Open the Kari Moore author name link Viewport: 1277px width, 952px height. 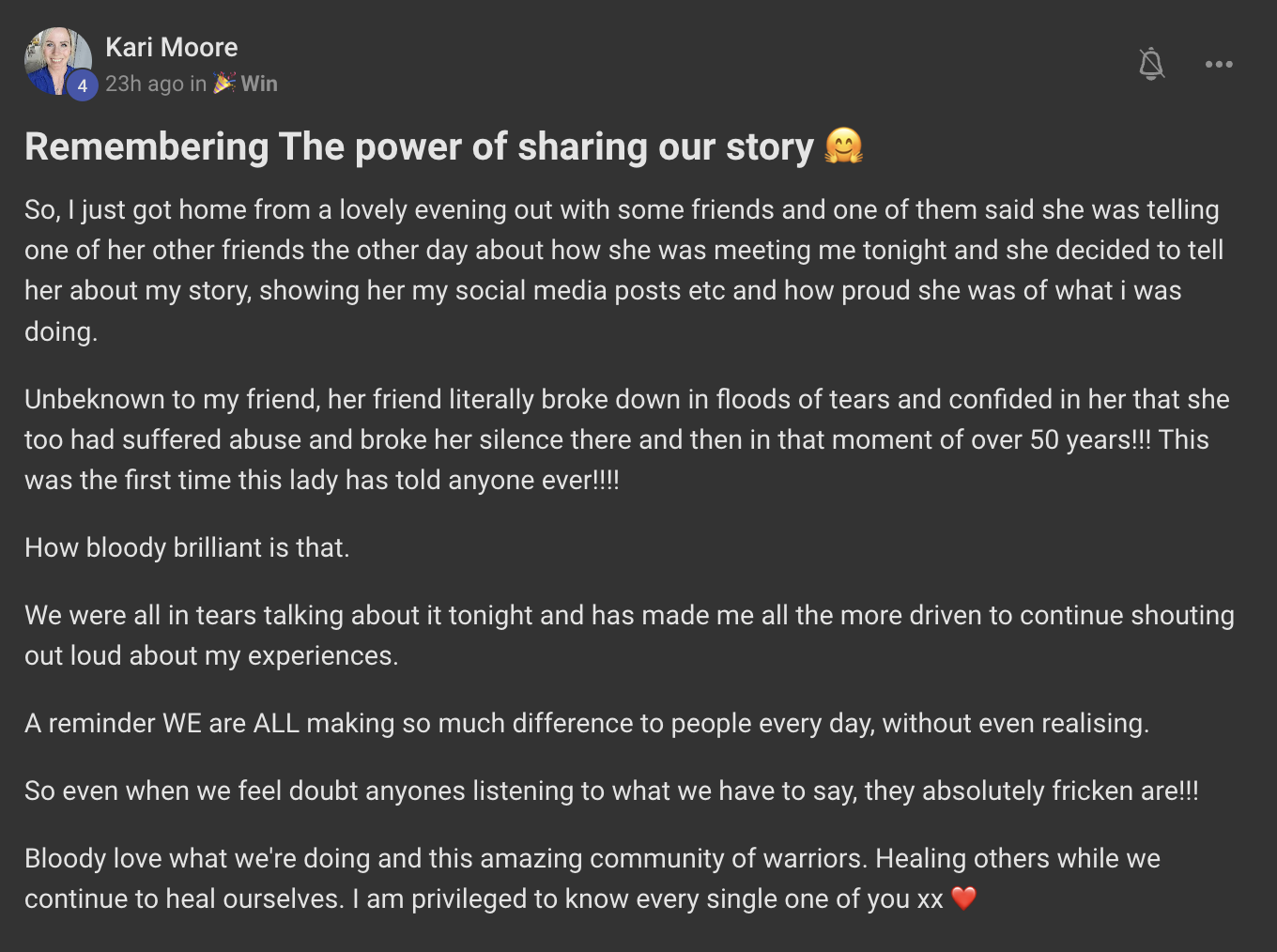(x=172, y=47)
